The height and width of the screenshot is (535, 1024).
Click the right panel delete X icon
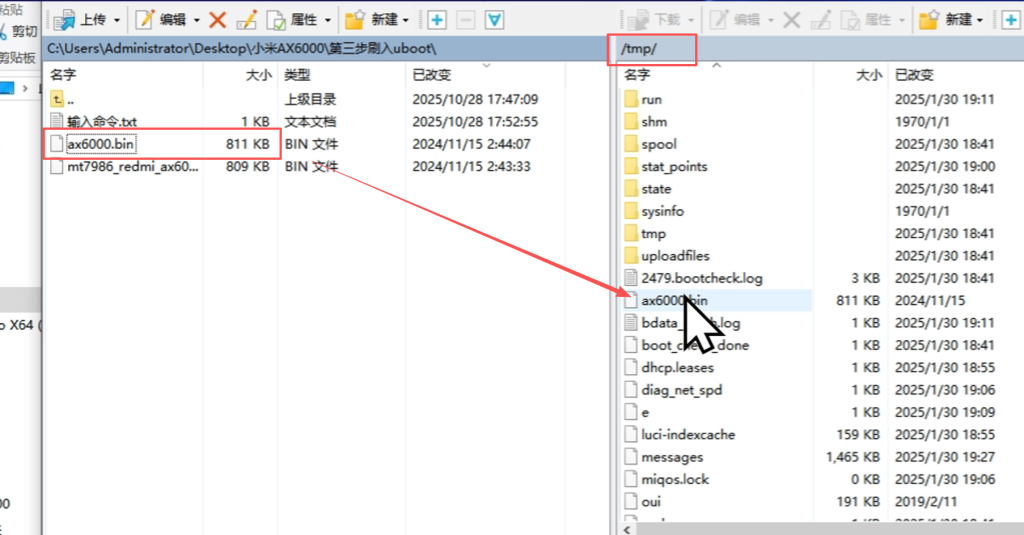point(792,20)
